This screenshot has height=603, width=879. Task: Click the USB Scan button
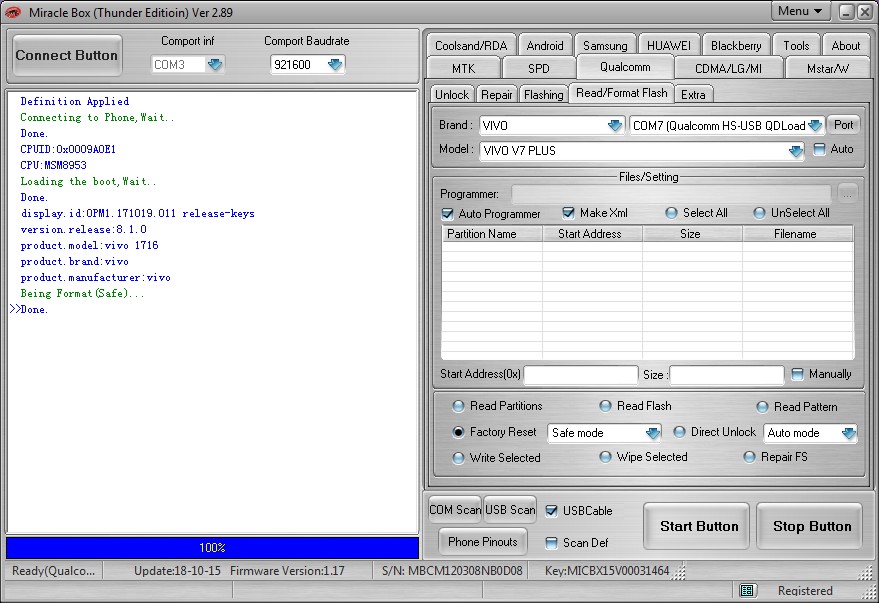[510, 510]
